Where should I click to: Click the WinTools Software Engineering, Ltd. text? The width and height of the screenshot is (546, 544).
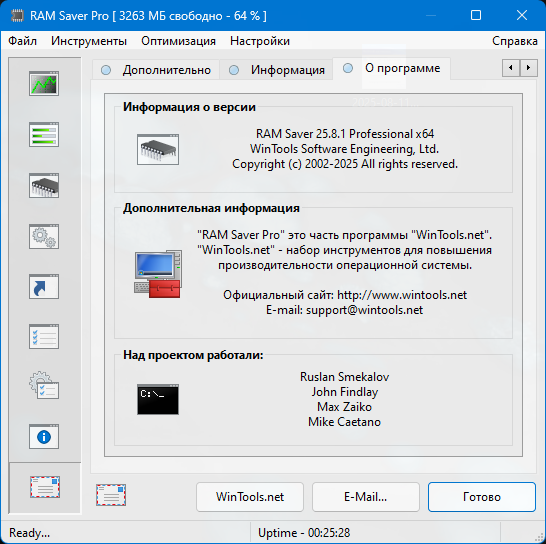pyautogui.click(x=344, y=149)
